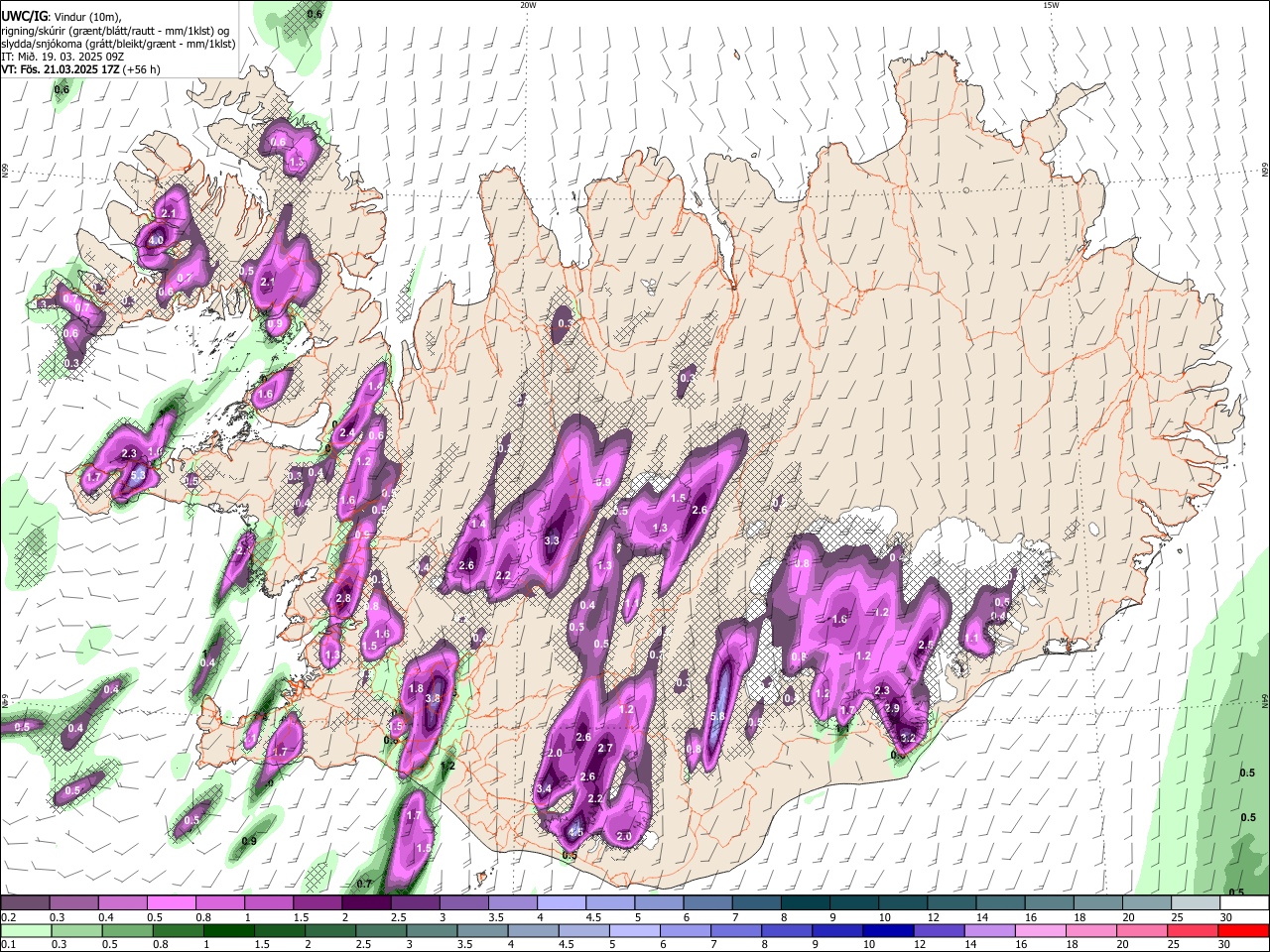Click the 2.9 precipitation value on the map
The image size is (1270, 952).
892,708
